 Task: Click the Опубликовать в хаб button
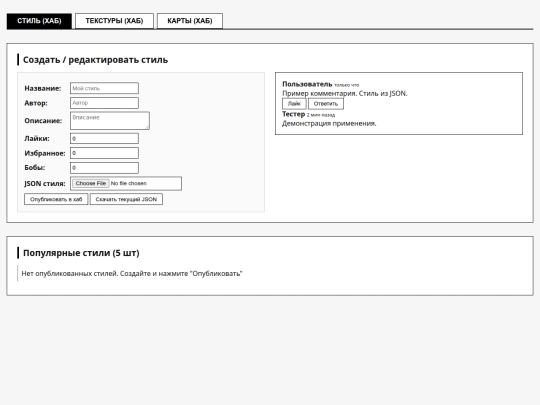pos(56,199)
